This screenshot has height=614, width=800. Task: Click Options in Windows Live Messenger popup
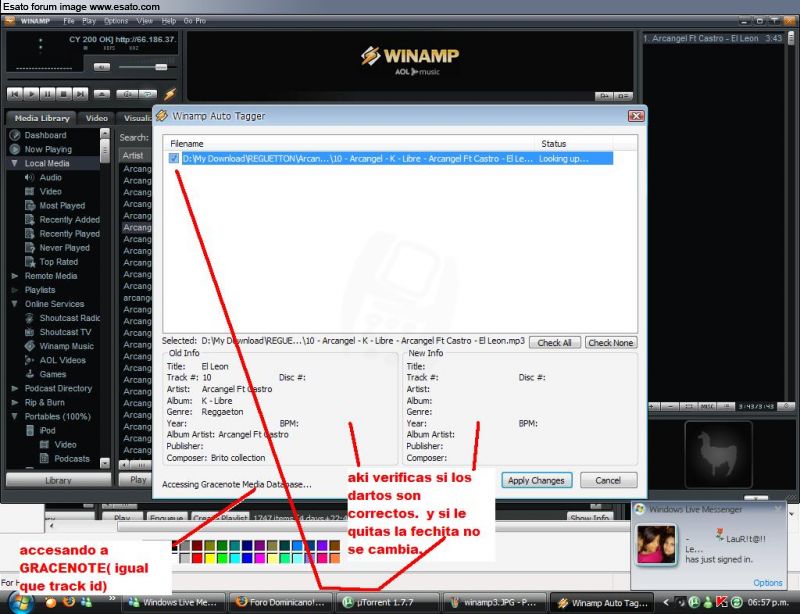[767, 582]
